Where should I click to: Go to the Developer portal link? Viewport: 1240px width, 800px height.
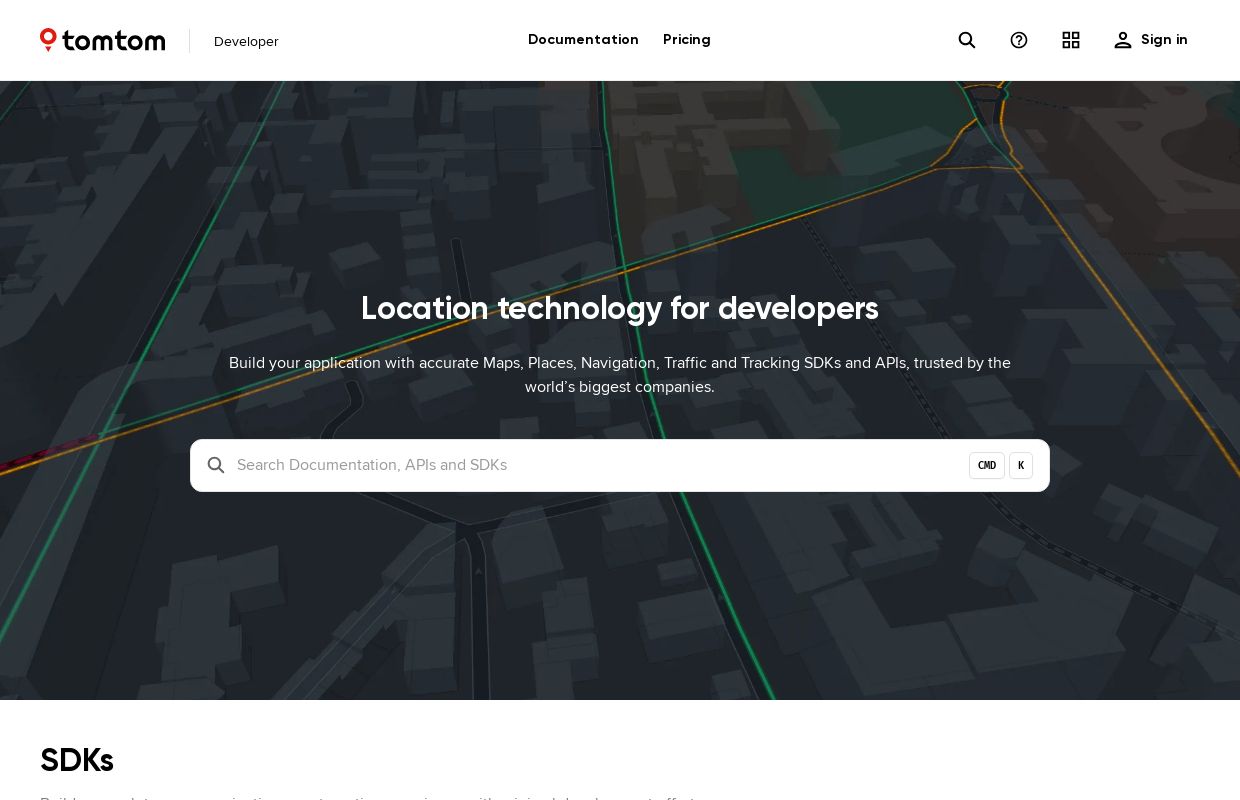click(x=246, y=41)
